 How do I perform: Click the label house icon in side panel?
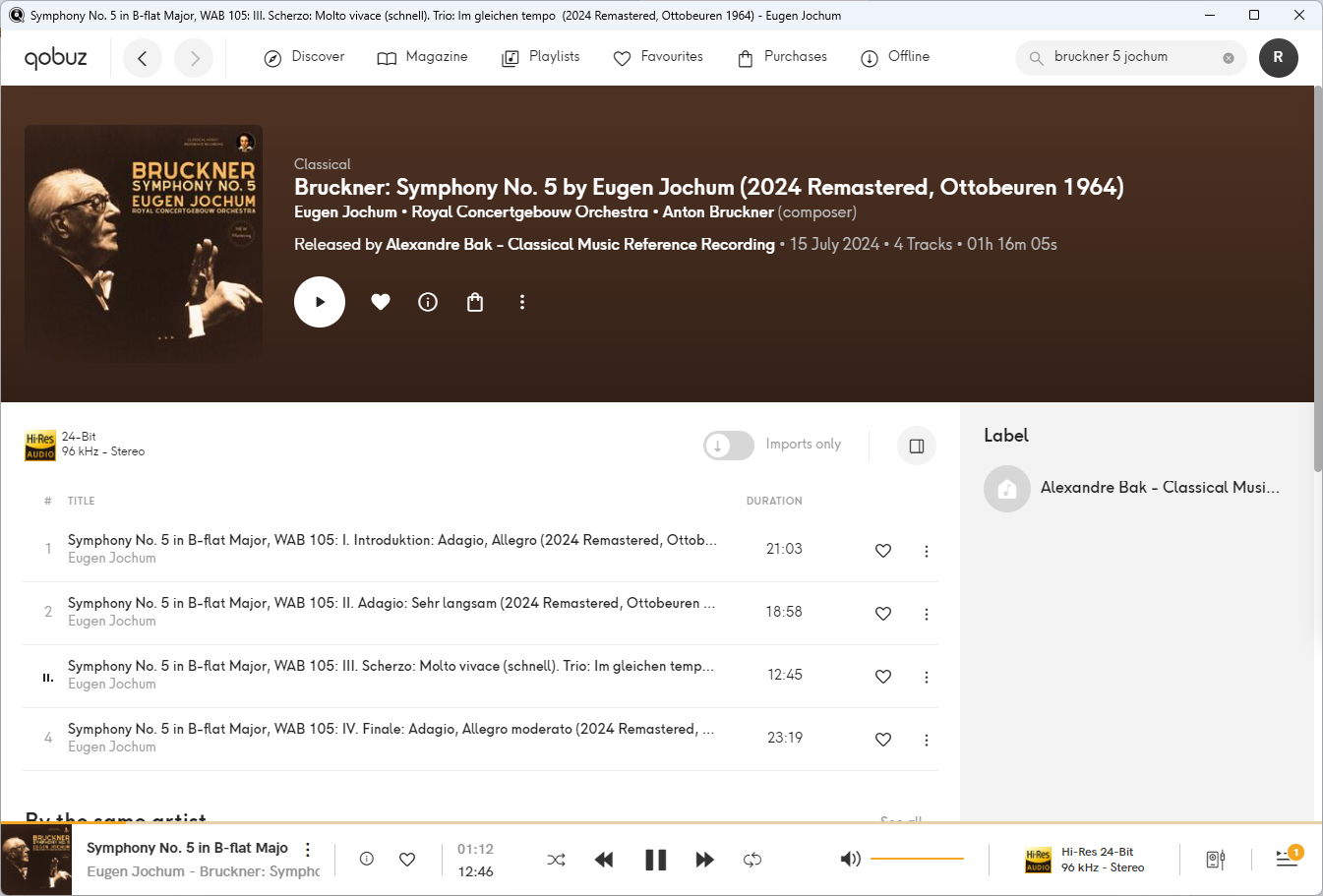1007,489
